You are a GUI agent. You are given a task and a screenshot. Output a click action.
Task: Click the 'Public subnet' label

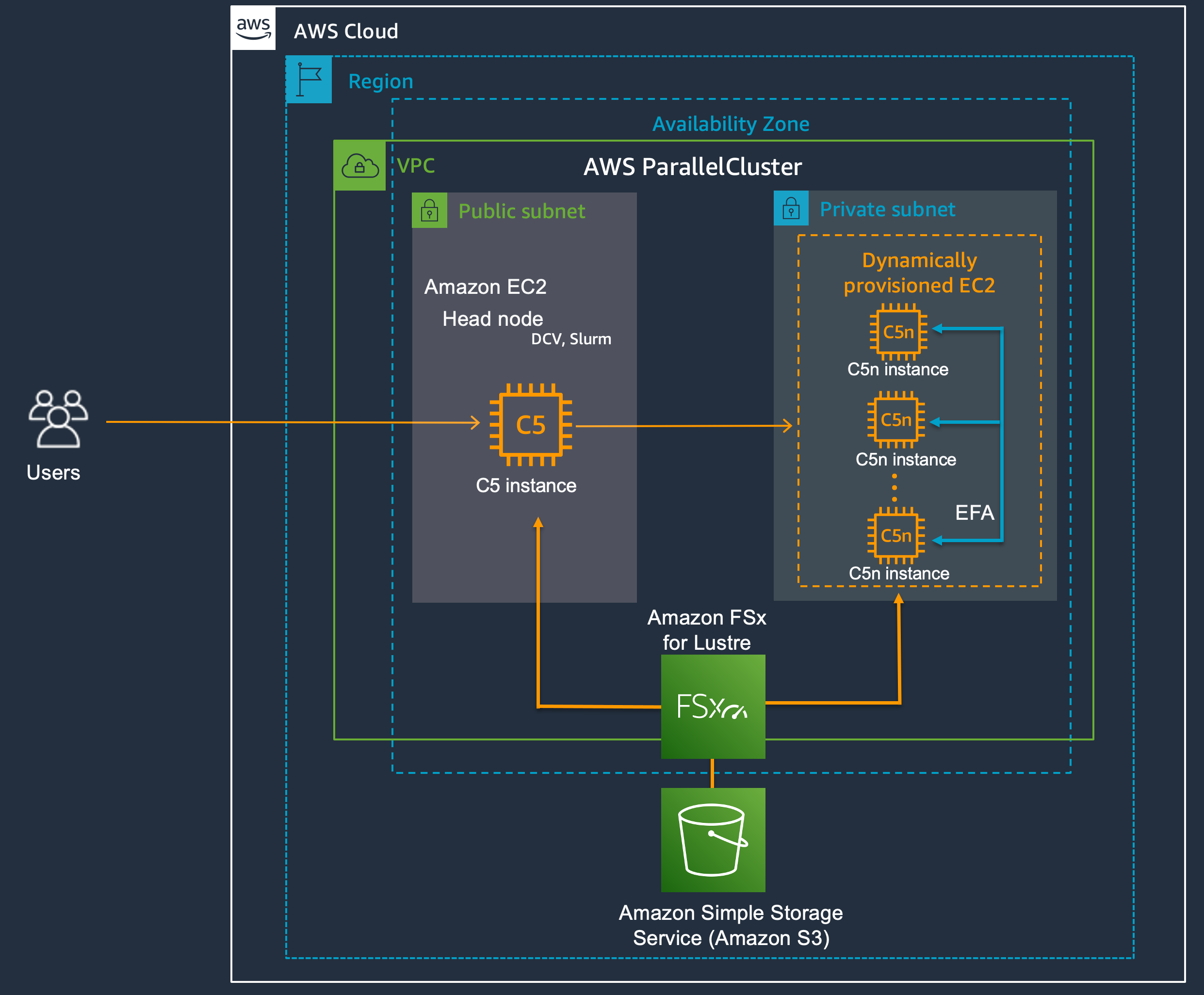522,211
